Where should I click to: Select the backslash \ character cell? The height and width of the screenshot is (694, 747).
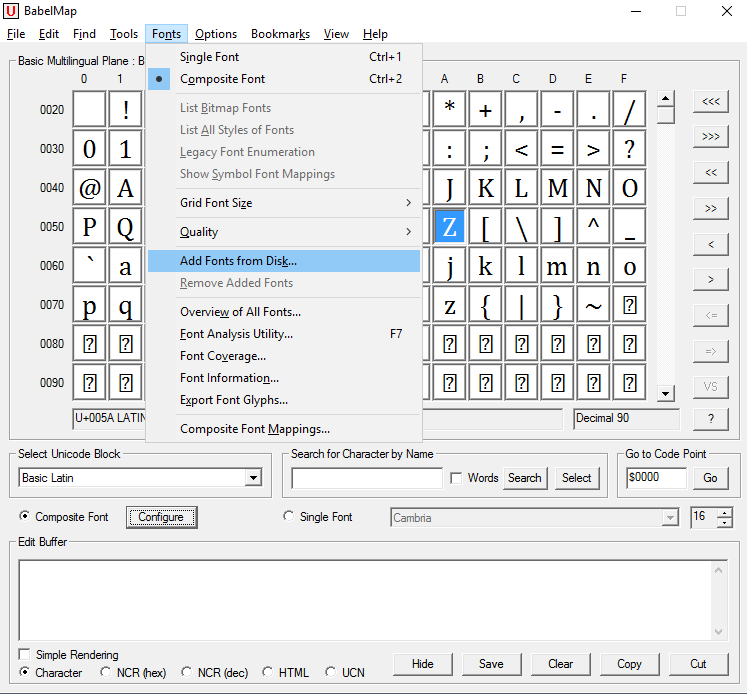[522, 227]
